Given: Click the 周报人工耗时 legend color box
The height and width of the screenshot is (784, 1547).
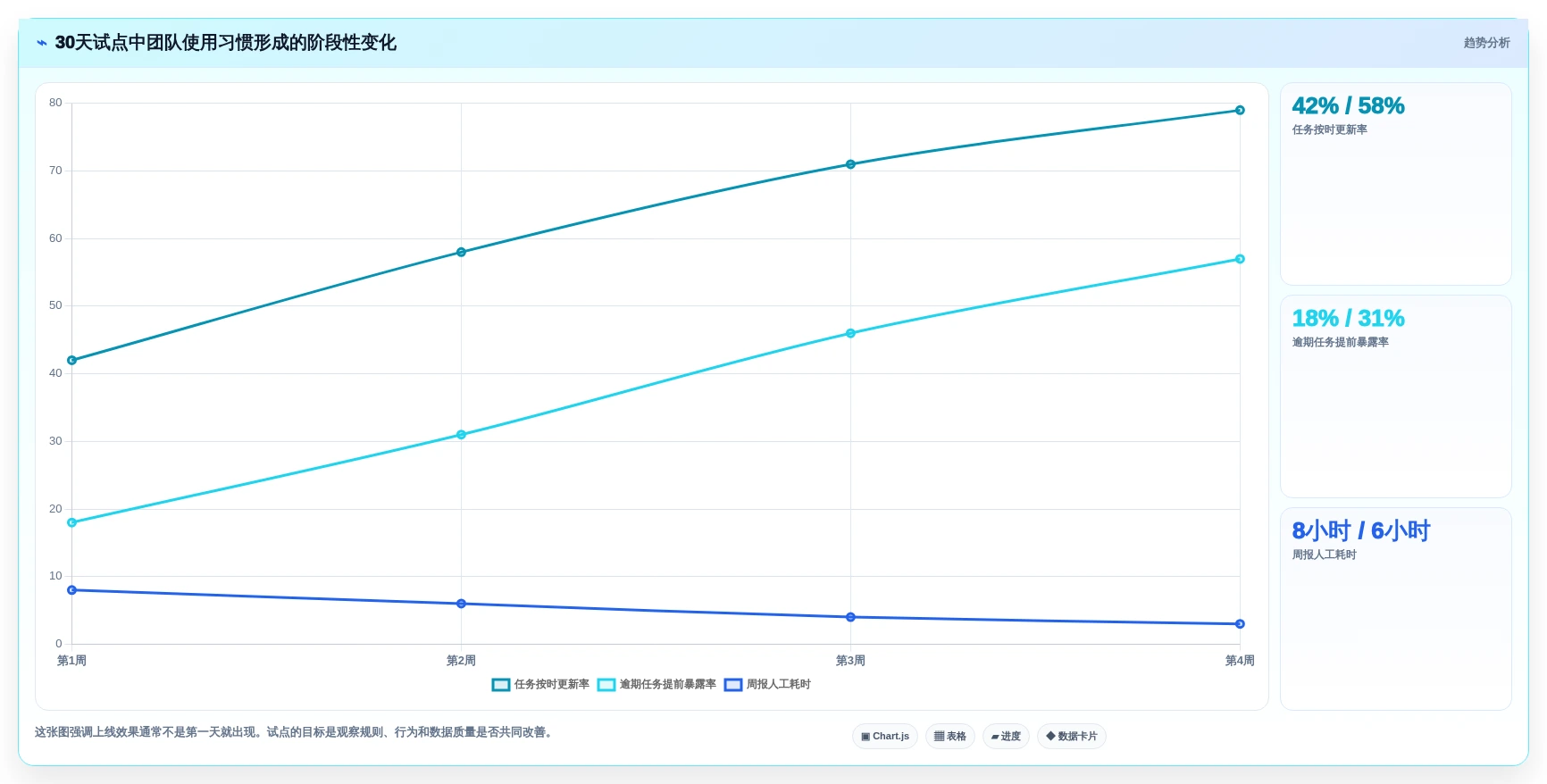Looking at the screenshot, I should point(733,685).
